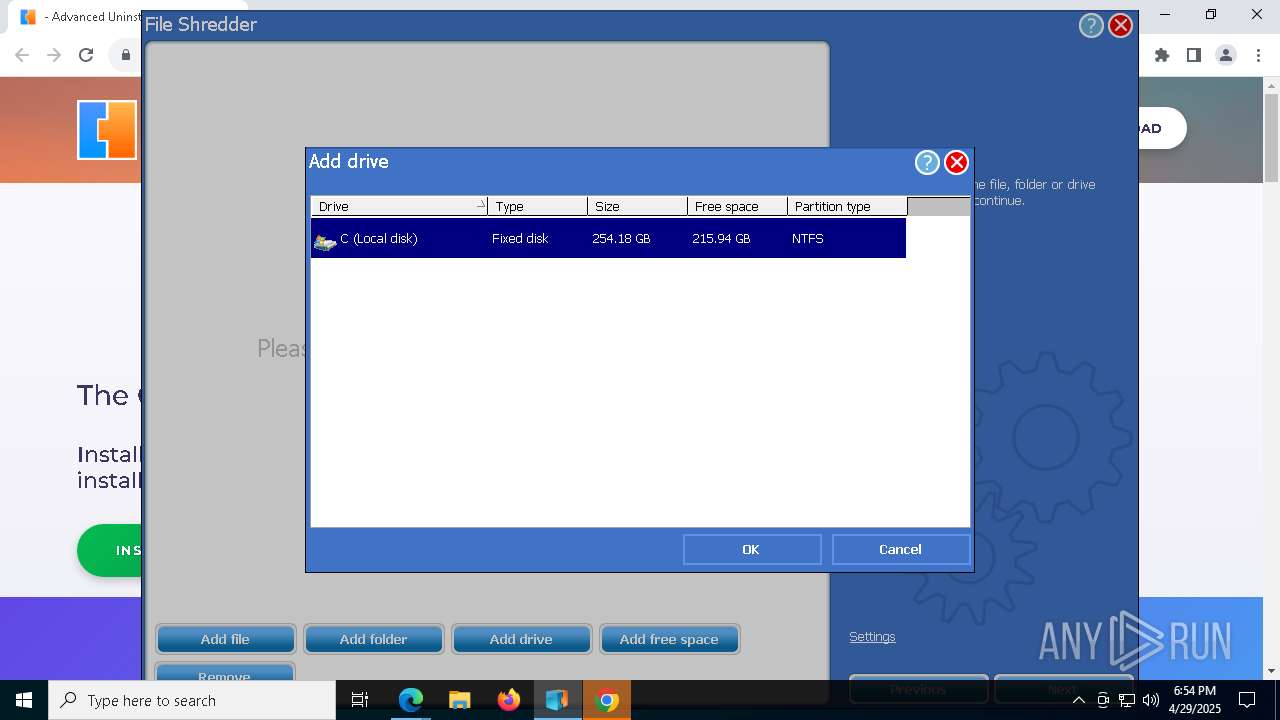
Task: Click the Add folder button
Action: point(373,639)
